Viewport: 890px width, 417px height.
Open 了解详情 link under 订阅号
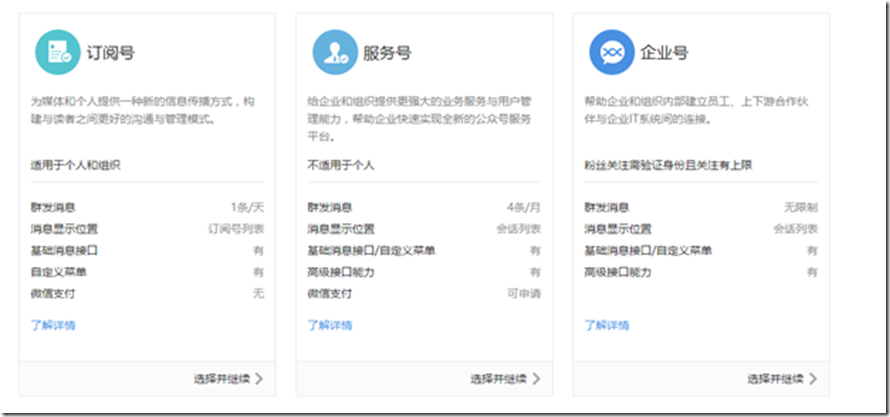click(x=53, y=325)
